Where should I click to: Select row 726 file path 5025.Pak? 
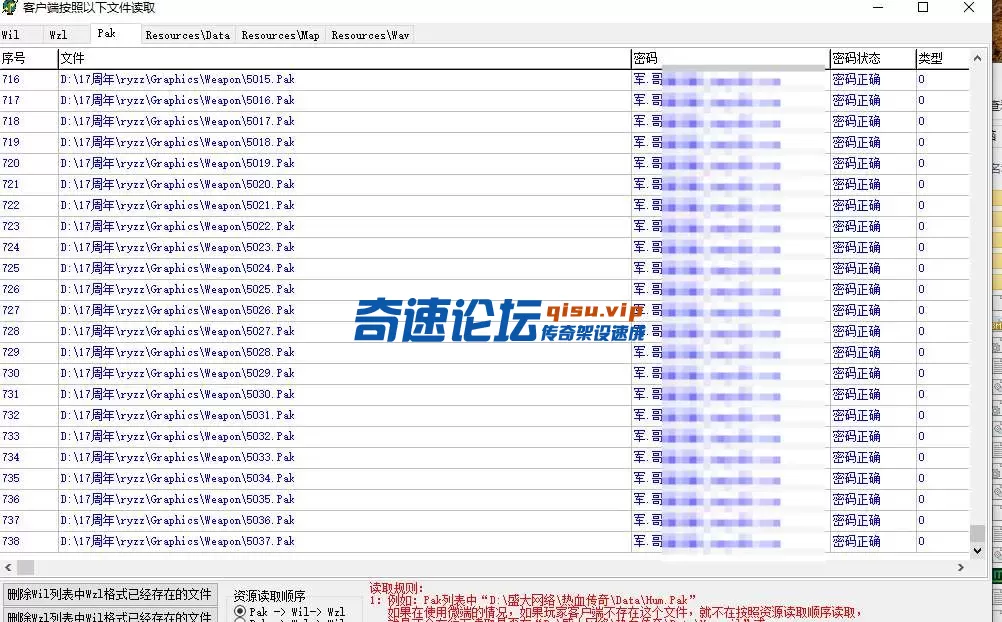click(178, 289)
